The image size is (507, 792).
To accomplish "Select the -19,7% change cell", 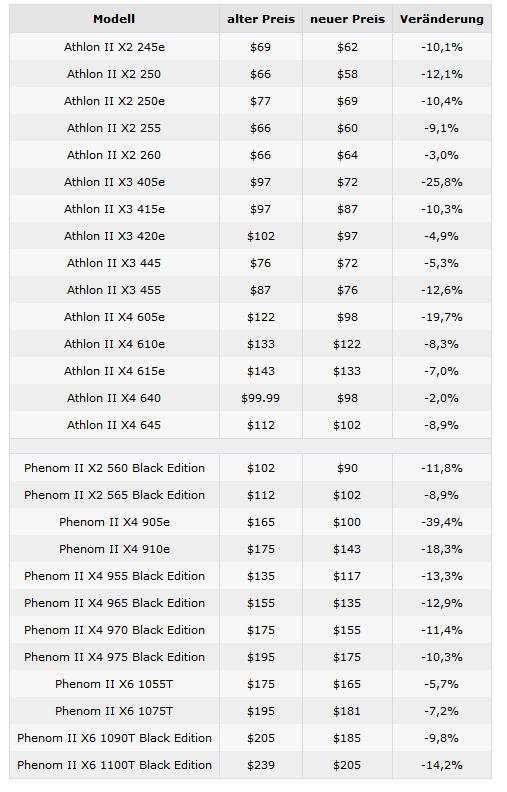I will (x=442, y=317).
